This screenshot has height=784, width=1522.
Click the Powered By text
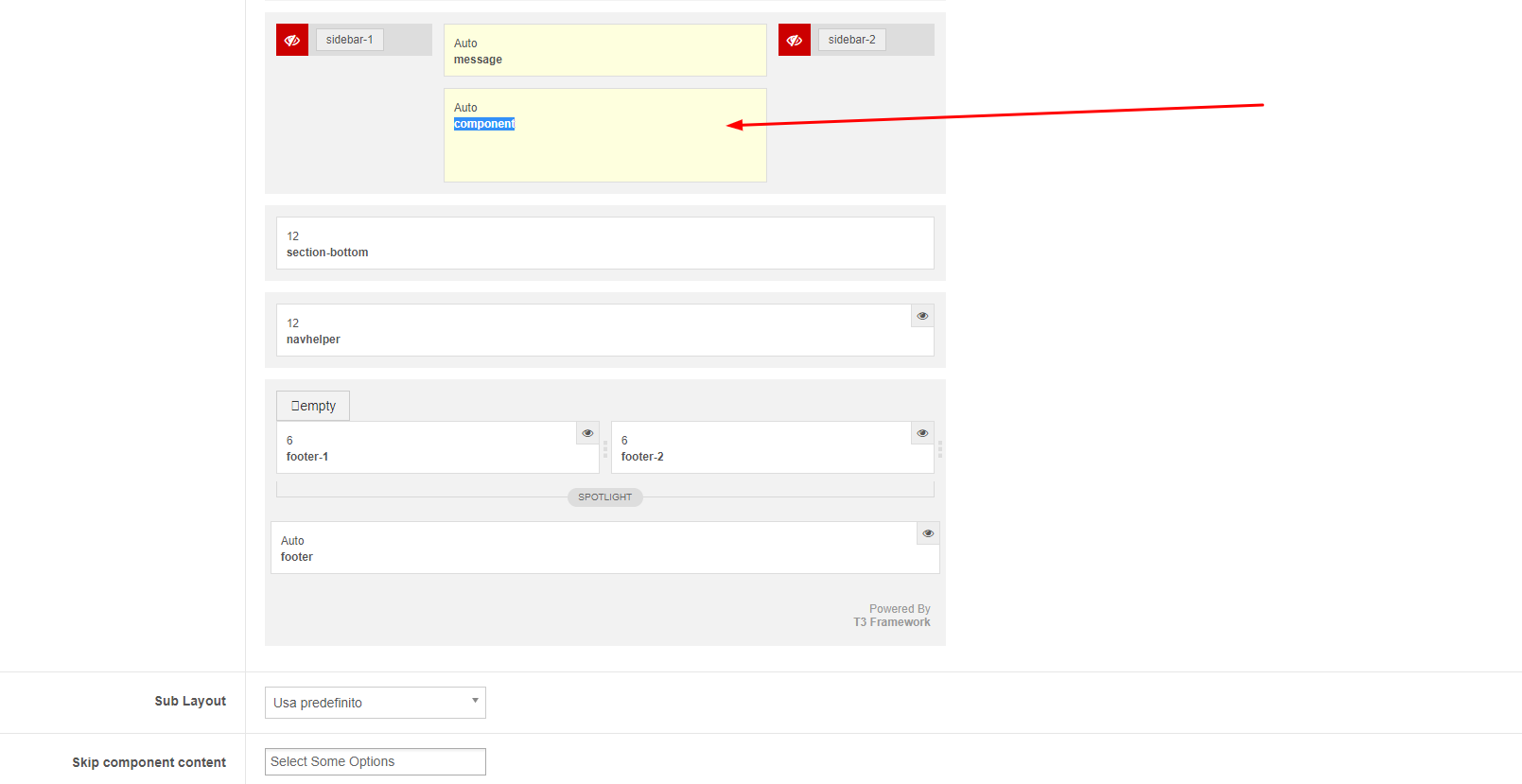click(900, 609)
